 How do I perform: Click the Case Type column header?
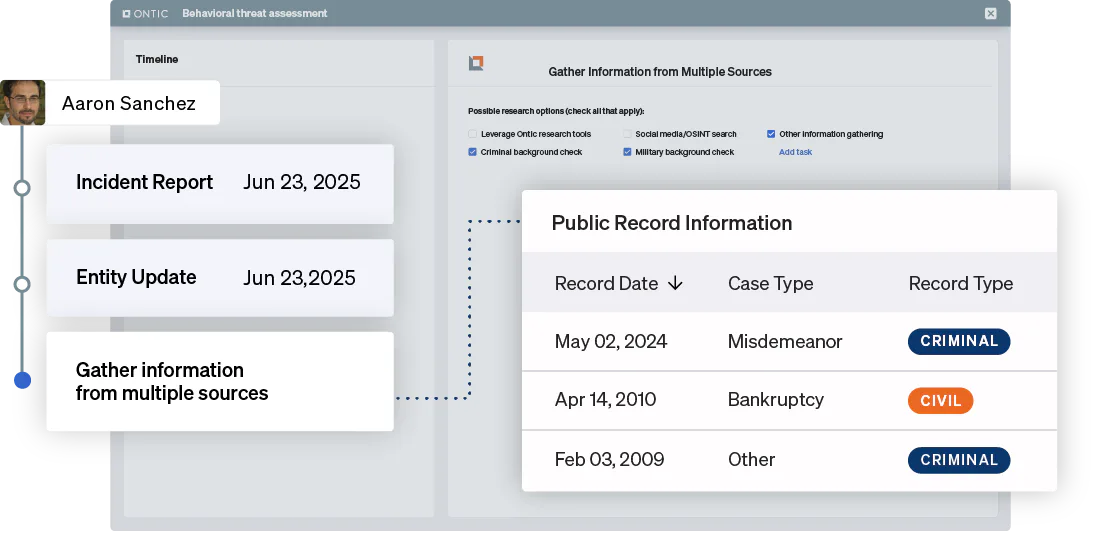click(x=770, y=283)
